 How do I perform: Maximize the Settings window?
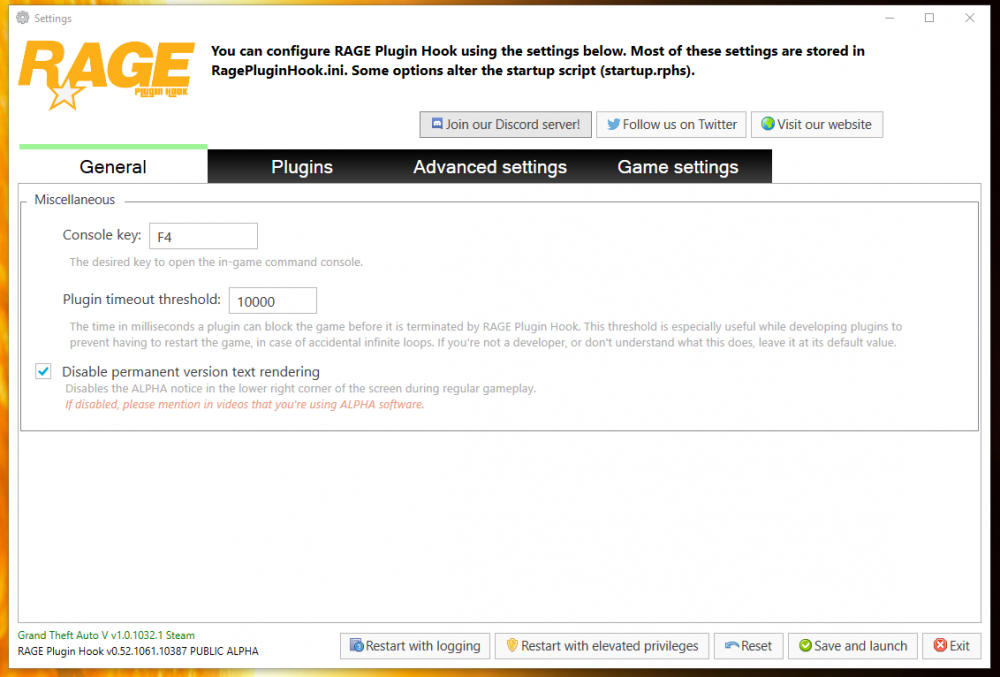pos(929,18)
